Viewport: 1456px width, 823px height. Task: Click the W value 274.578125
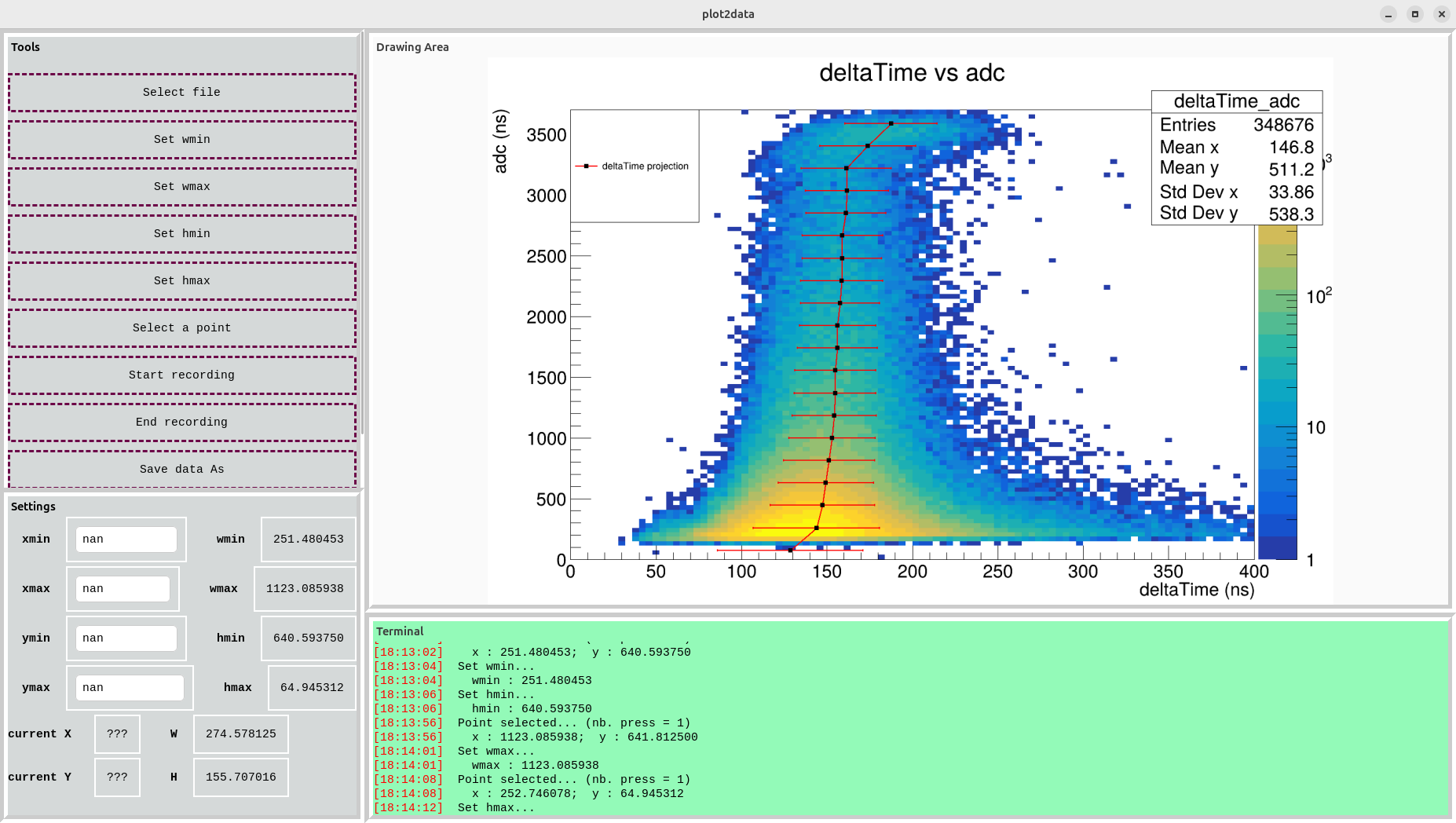click(x=241, y=734)
